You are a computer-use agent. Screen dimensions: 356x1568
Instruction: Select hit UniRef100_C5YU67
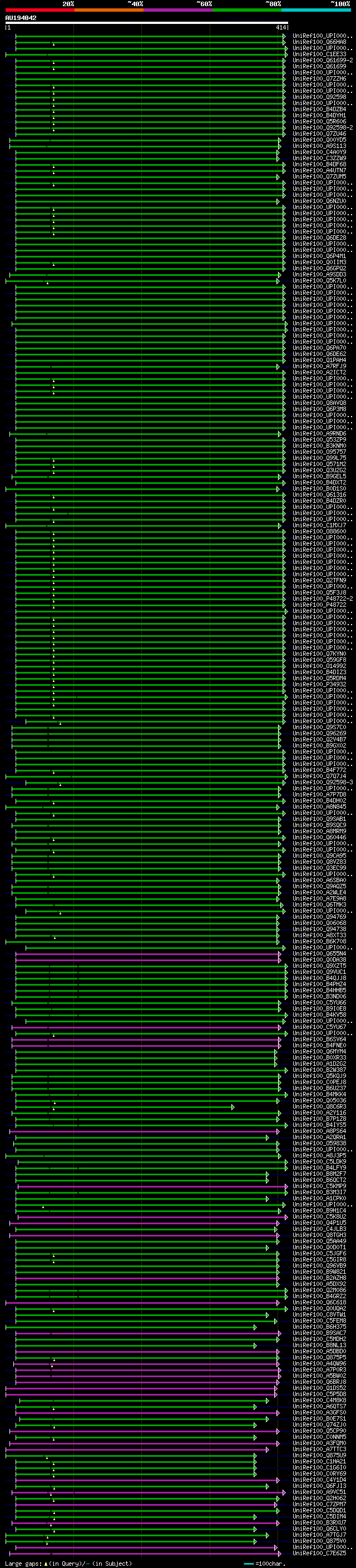pos(319,1027)
